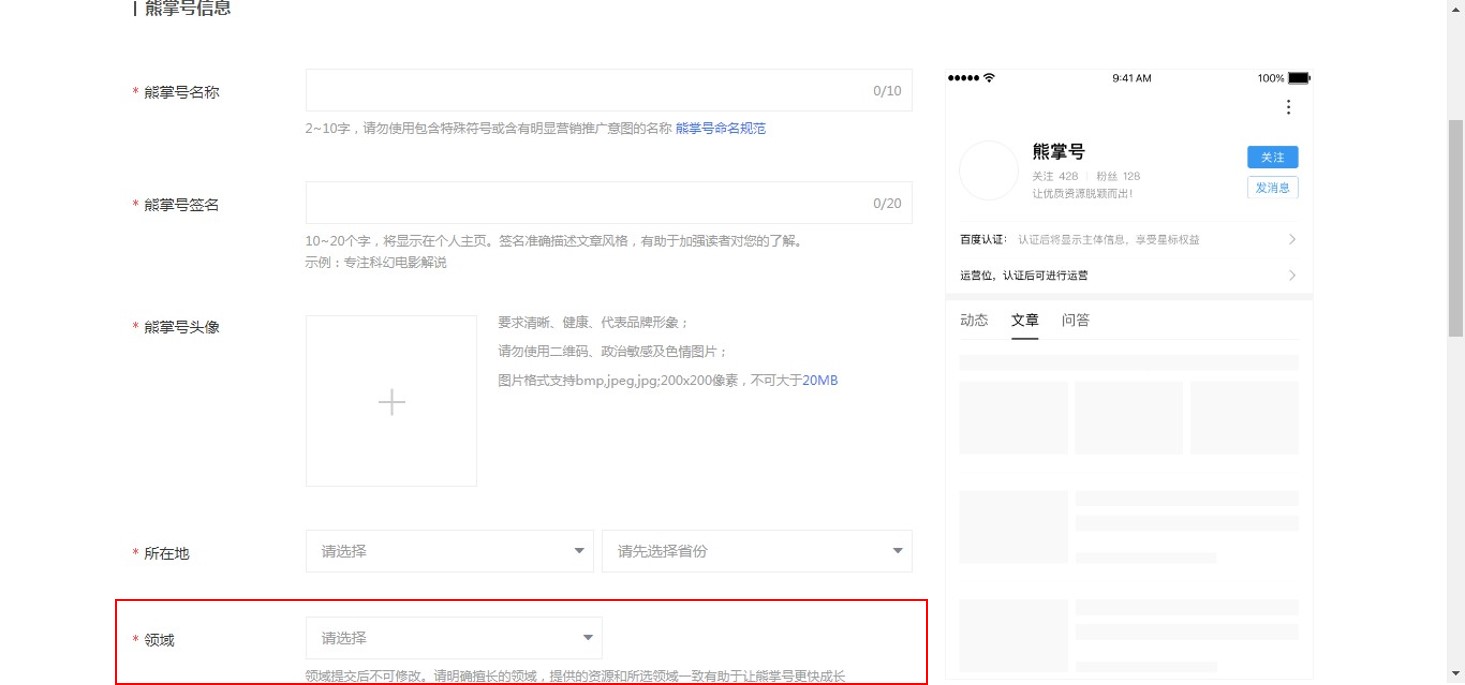Viewport: 1465px width, 685px height.
Task: Expand the 领域 请选择 dropdown
Action: [454, 638]
